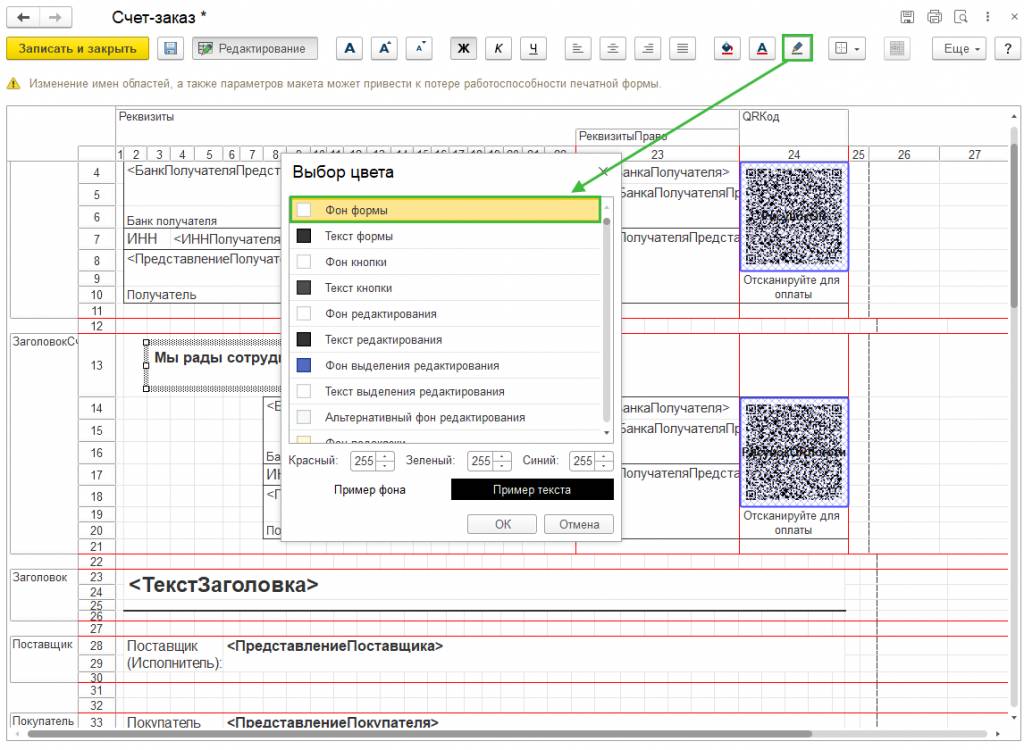Image resolution: width=1024 pixels, height=750 pixels.
Task: Decrease font size icon
Action: click(x=419, y=48)
